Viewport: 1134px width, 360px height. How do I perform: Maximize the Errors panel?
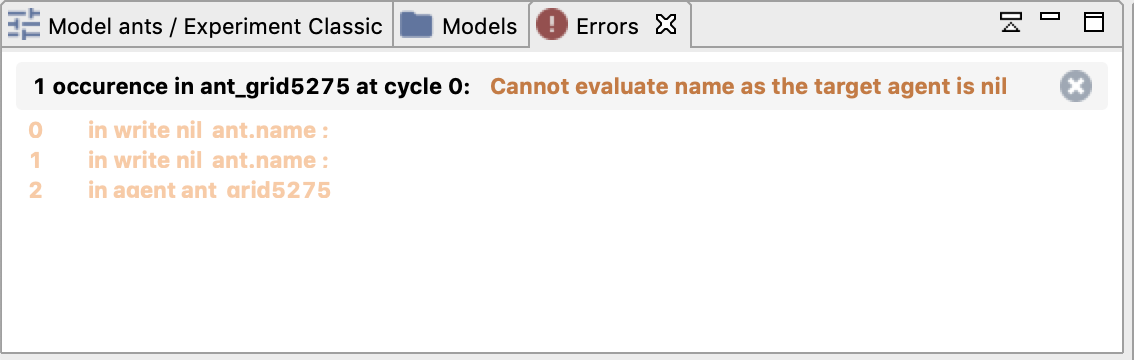coord(1094,22)
